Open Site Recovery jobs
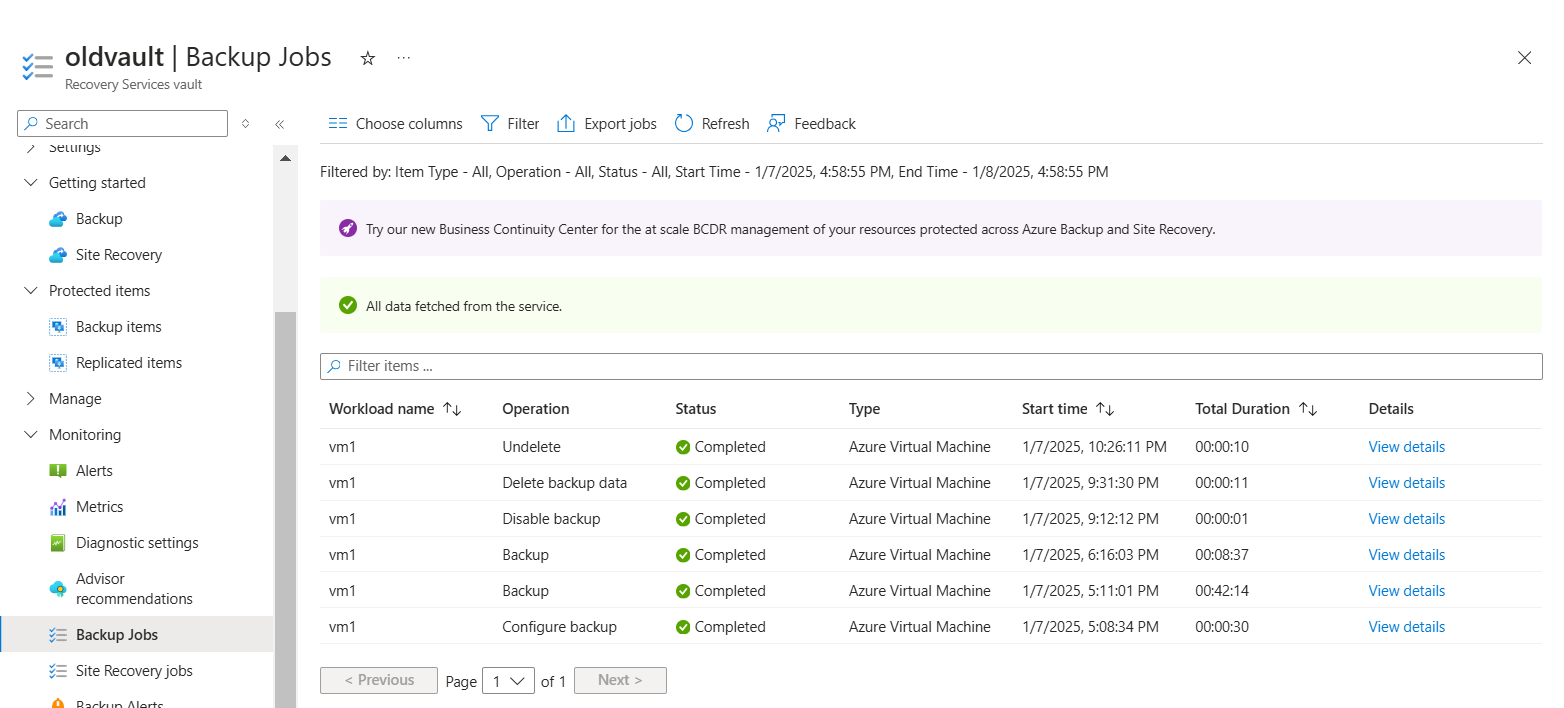The height and width of the screenshot is (708, 1564). (134, 671)
